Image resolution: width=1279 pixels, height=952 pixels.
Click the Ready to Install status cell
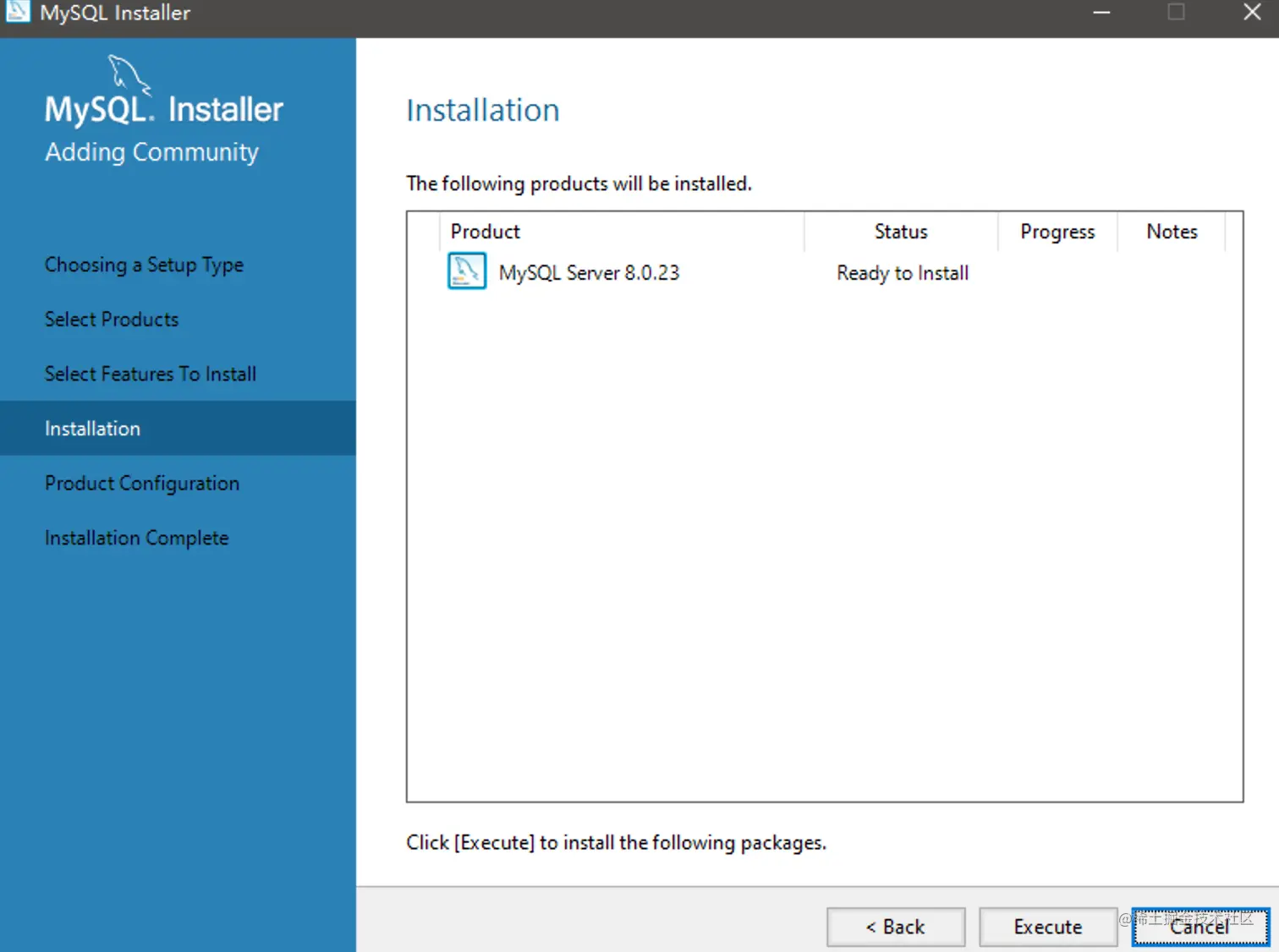click(903, 273)
